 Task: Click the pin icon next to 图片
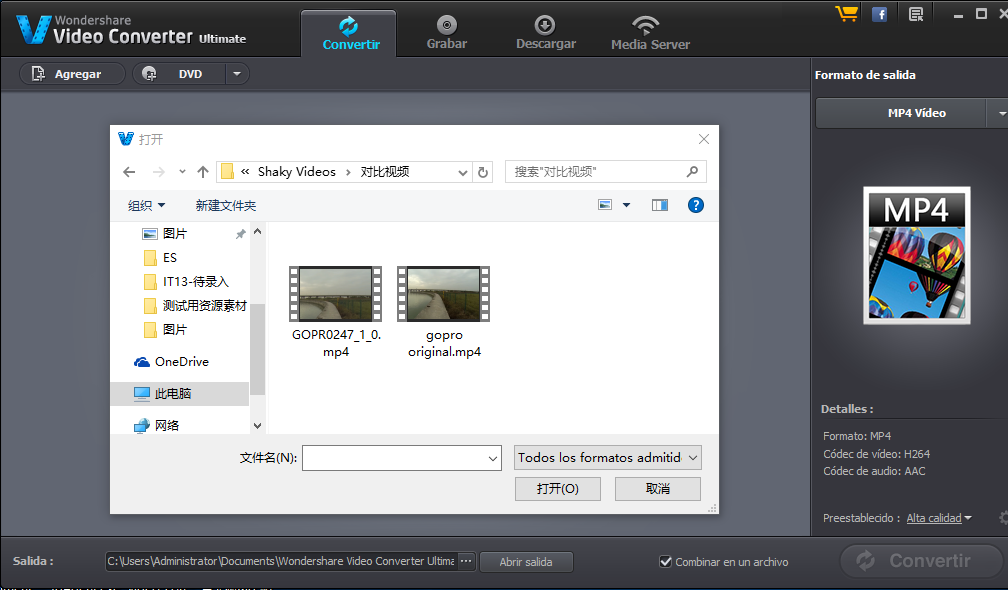click(x=240, y=234)
